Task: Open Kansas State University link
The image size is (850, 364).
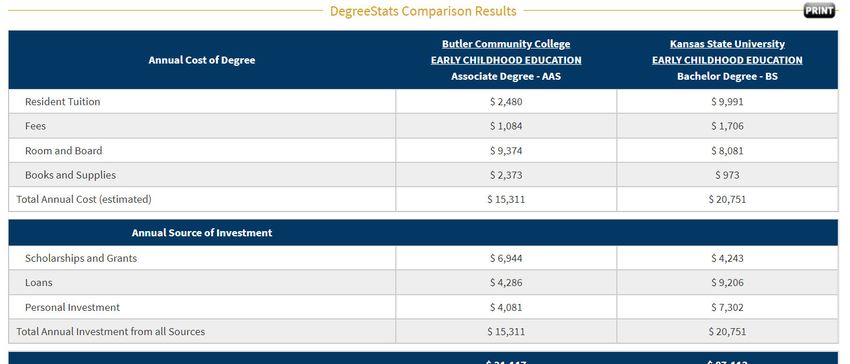Action: [727, 44]
